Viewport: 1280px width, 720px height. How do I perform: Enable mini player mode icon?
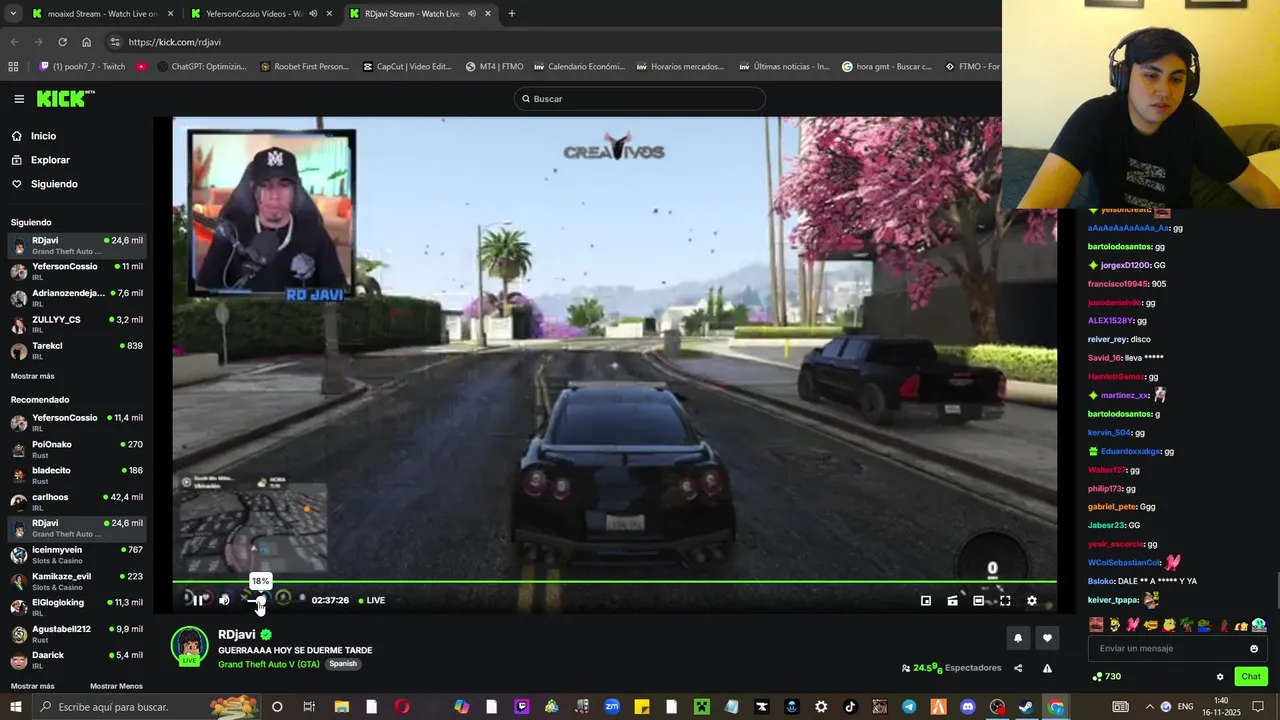[926, 601]
